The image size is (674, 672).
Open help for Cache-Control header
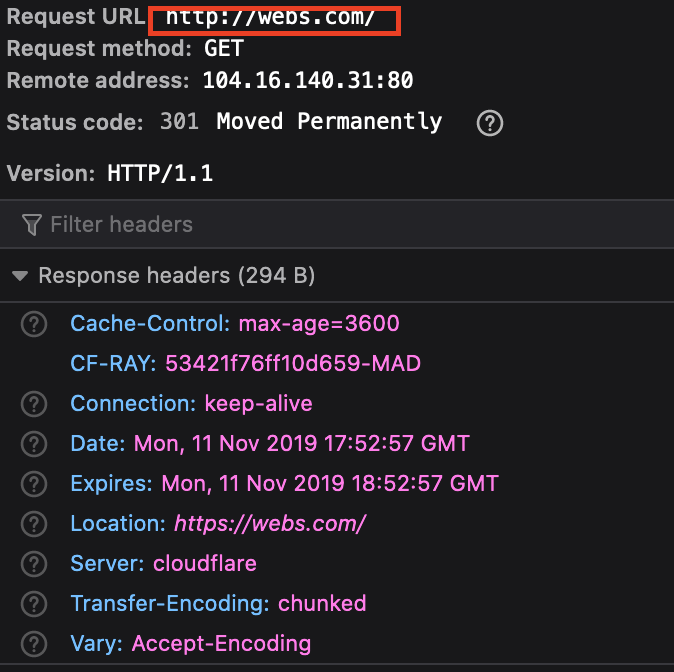(x=35, y=324)
